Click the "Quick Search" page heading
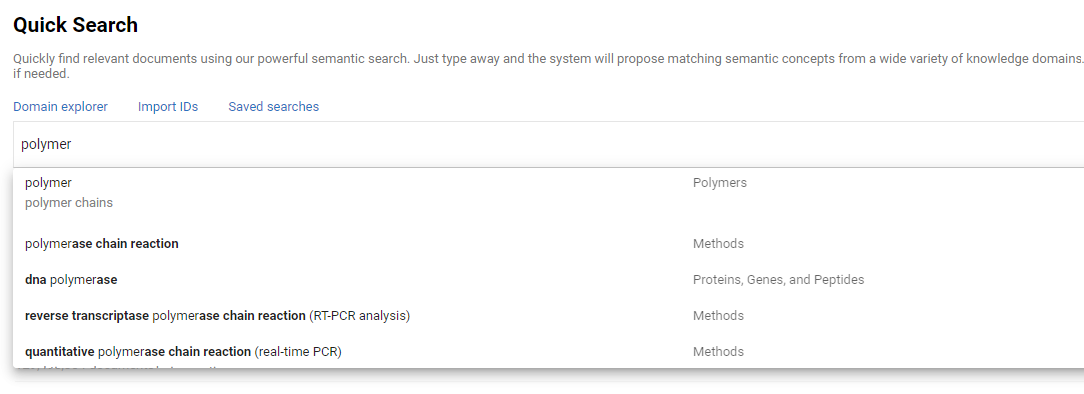The image size is (1084, 394). 75,25
